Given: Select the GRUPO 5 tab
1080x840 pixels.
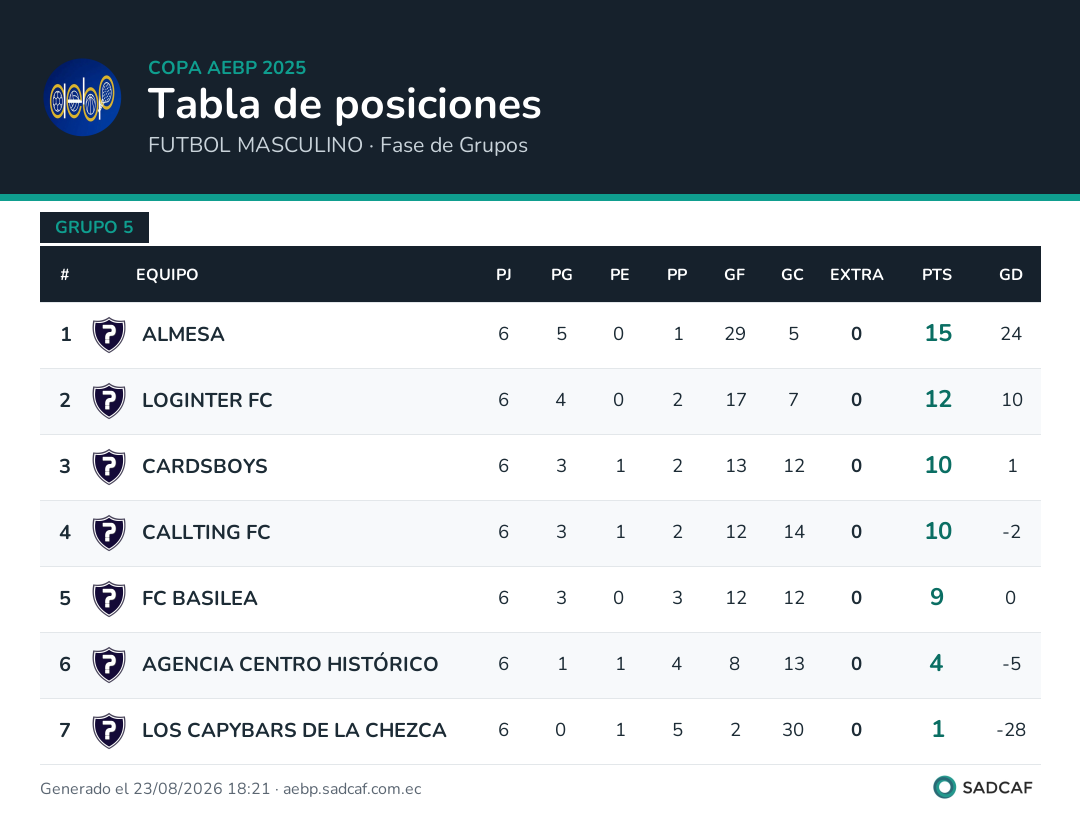Looking at the screenshot, I should (x=94, y=227).
